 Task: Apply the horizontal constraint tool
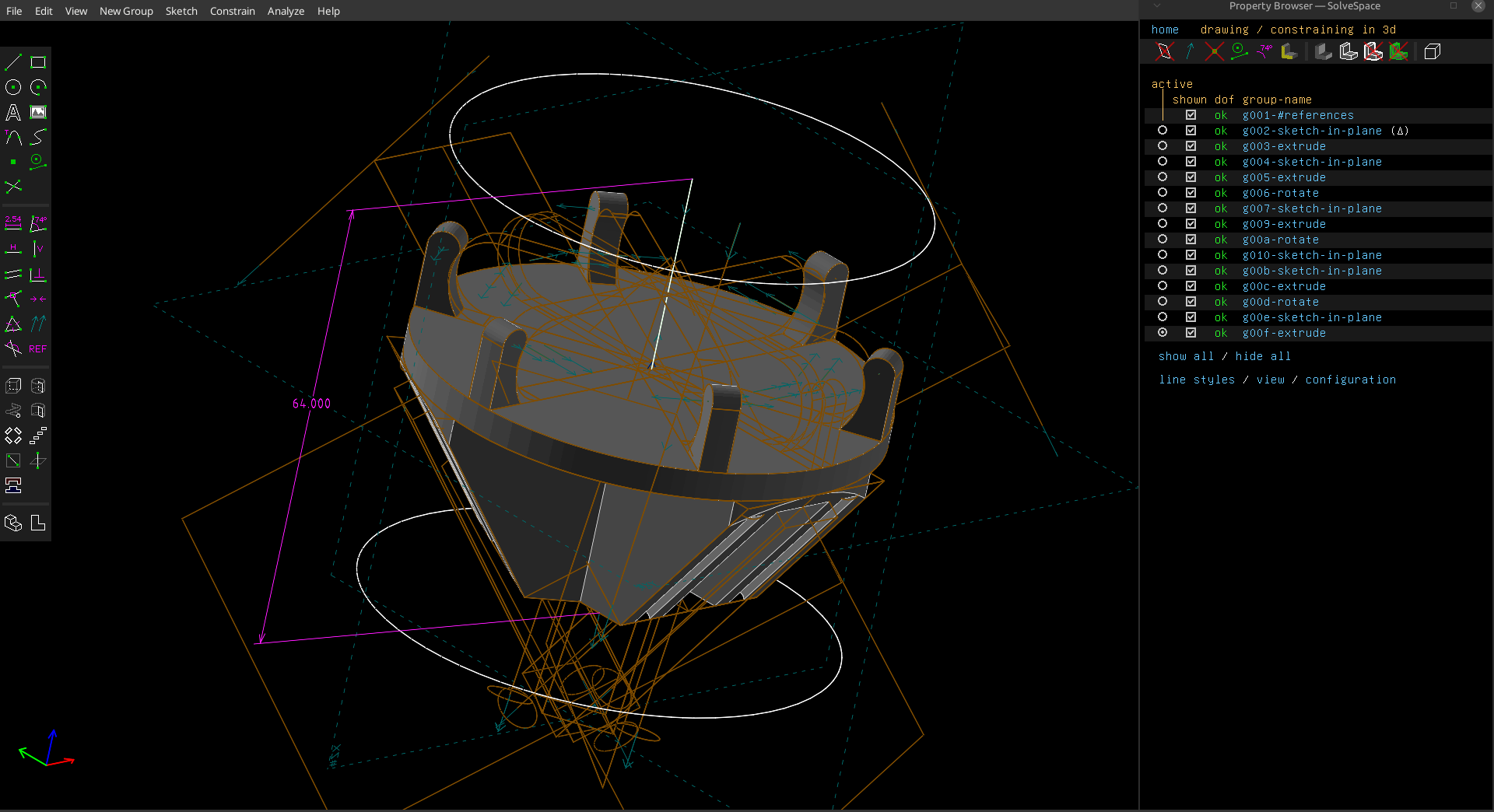(x=13, y=249)
